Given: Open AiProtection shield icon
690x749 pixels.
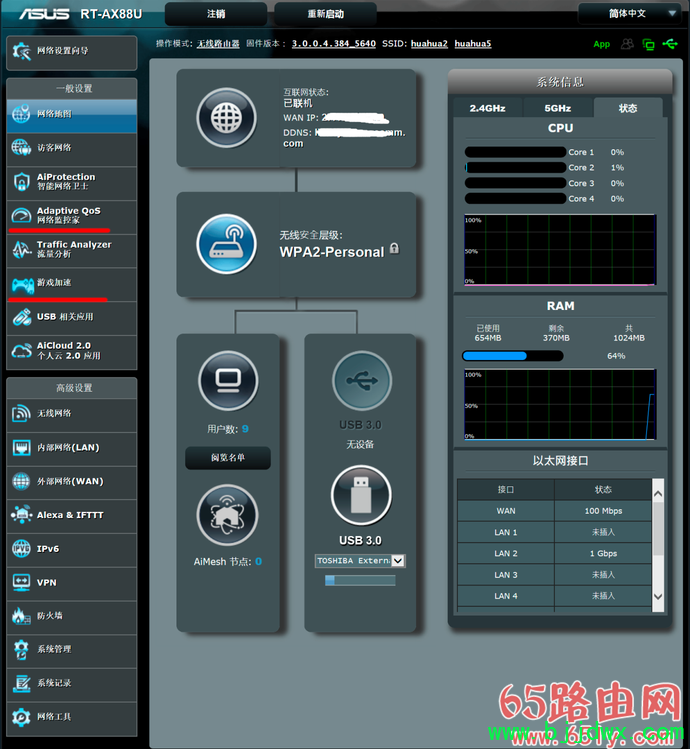Looking at the screenshot, I should click(x=21, y=182).
